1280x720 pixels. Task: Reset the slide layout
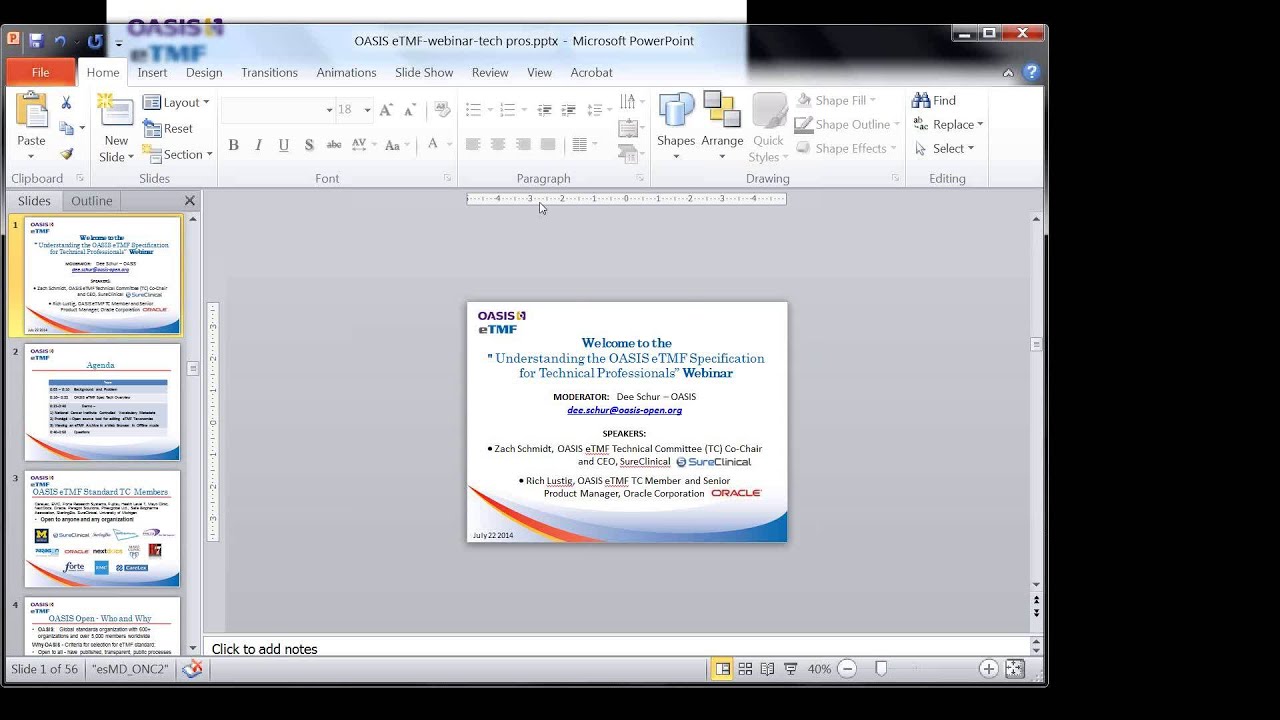168,128
